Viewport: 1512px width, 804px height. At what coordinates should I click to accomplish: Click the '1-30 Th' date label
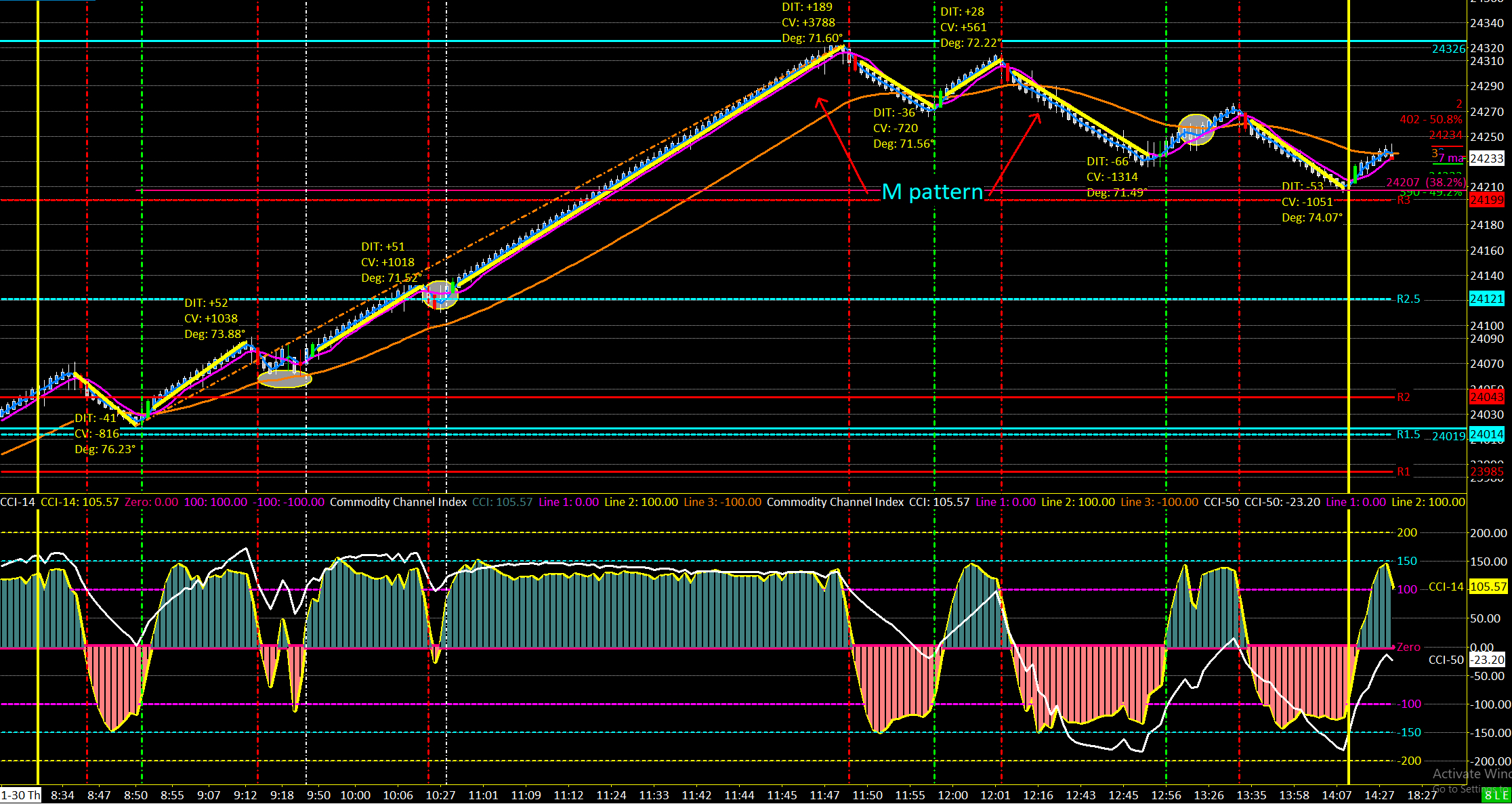click(x=20, y=795)
